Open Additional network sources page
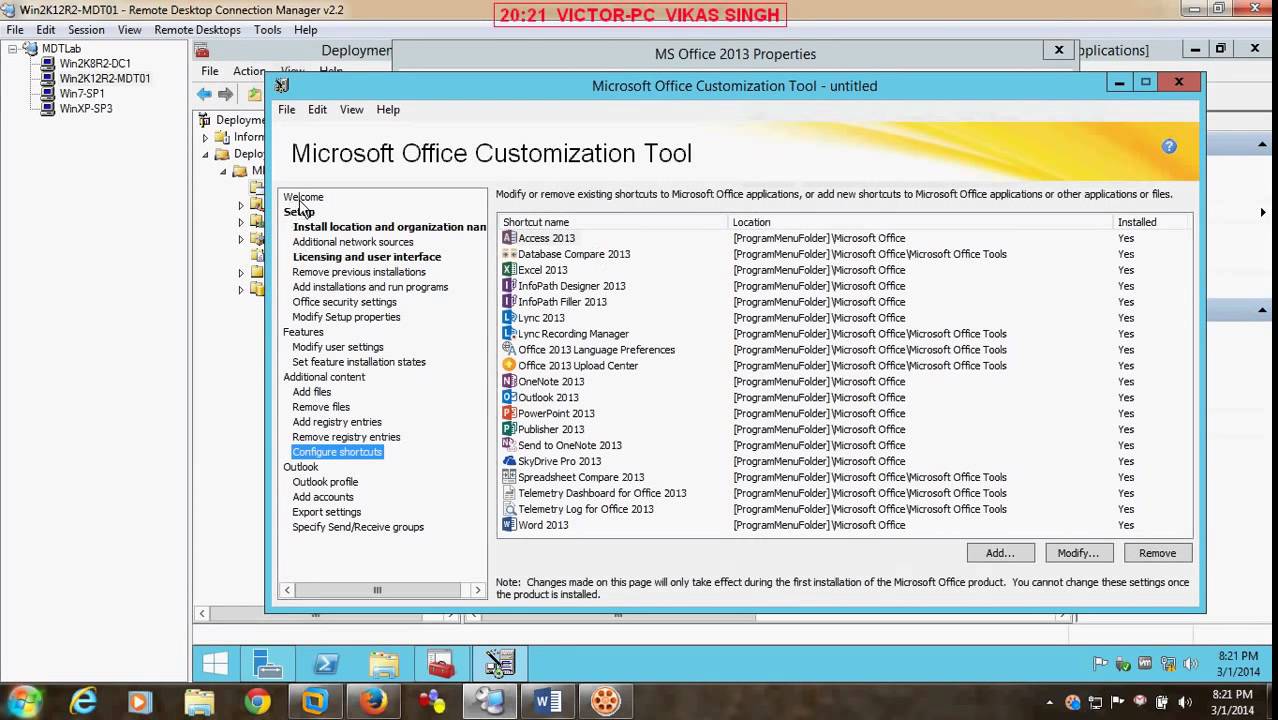Viewport: 1278px width, 720px height. click(353, 242)
